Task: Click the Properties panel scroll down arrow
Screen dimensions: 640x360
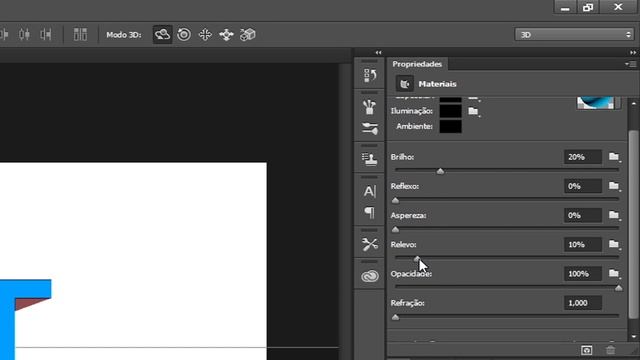Action: (633, 337)
